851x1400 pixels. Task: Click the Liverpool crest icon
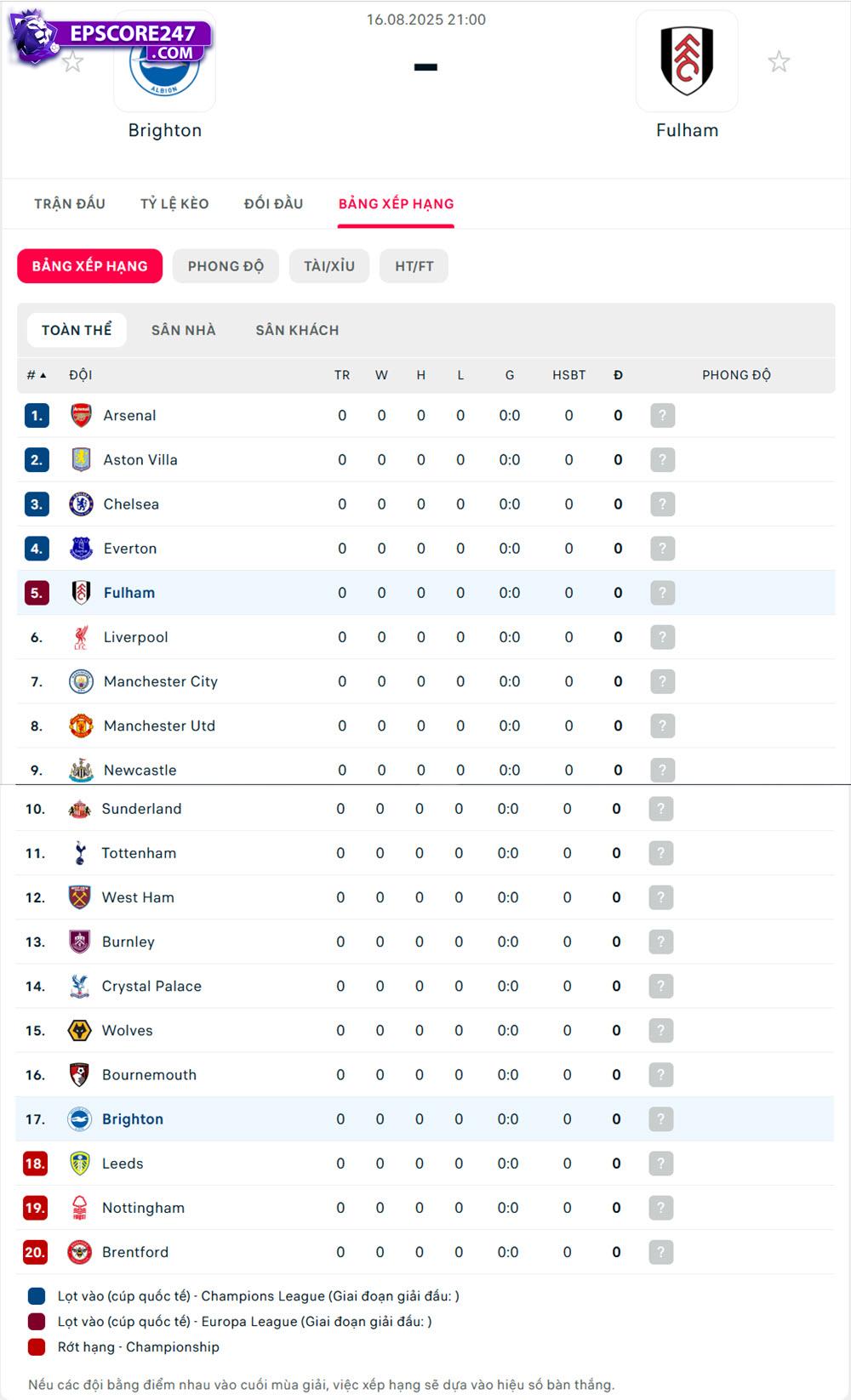[x=81, y=637]
